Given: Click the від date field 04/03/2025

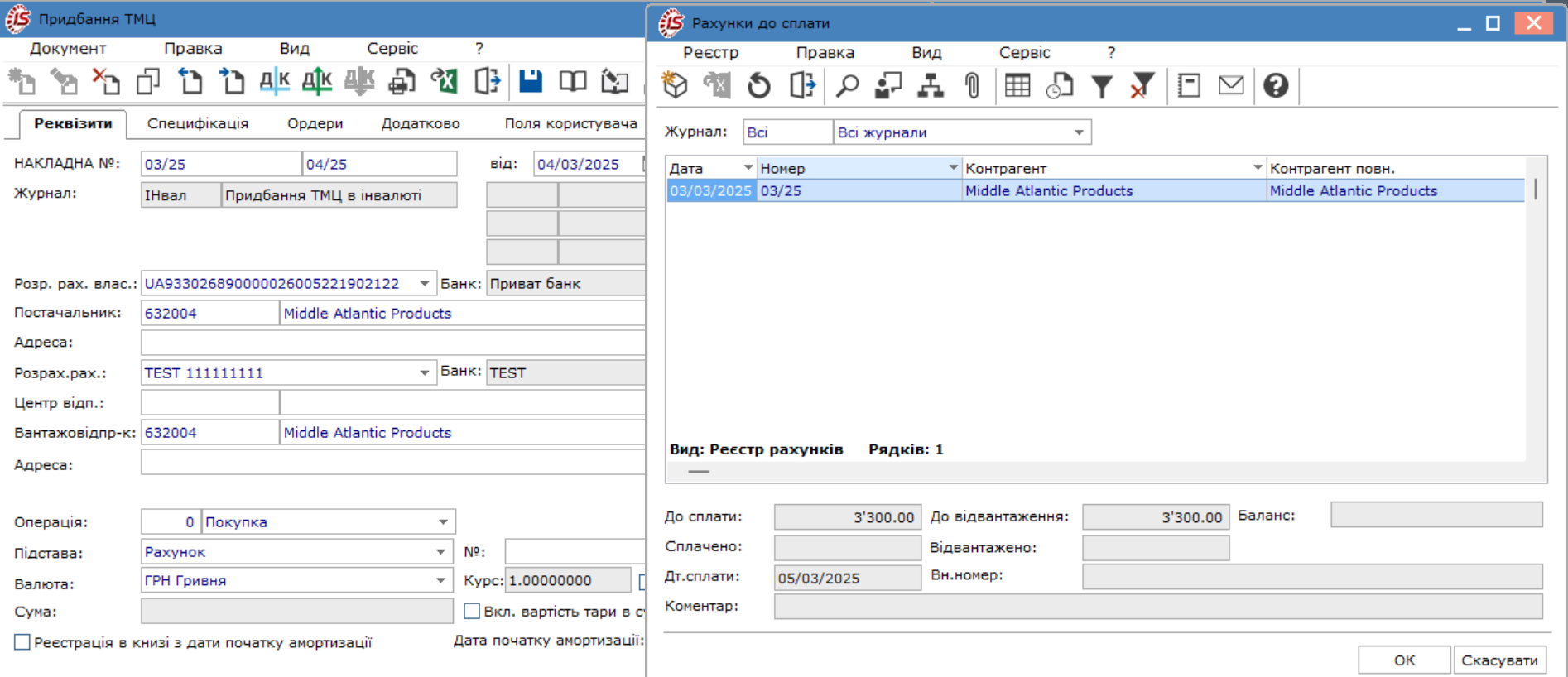Looking at the screenshot, I should (x=588, y=164).
